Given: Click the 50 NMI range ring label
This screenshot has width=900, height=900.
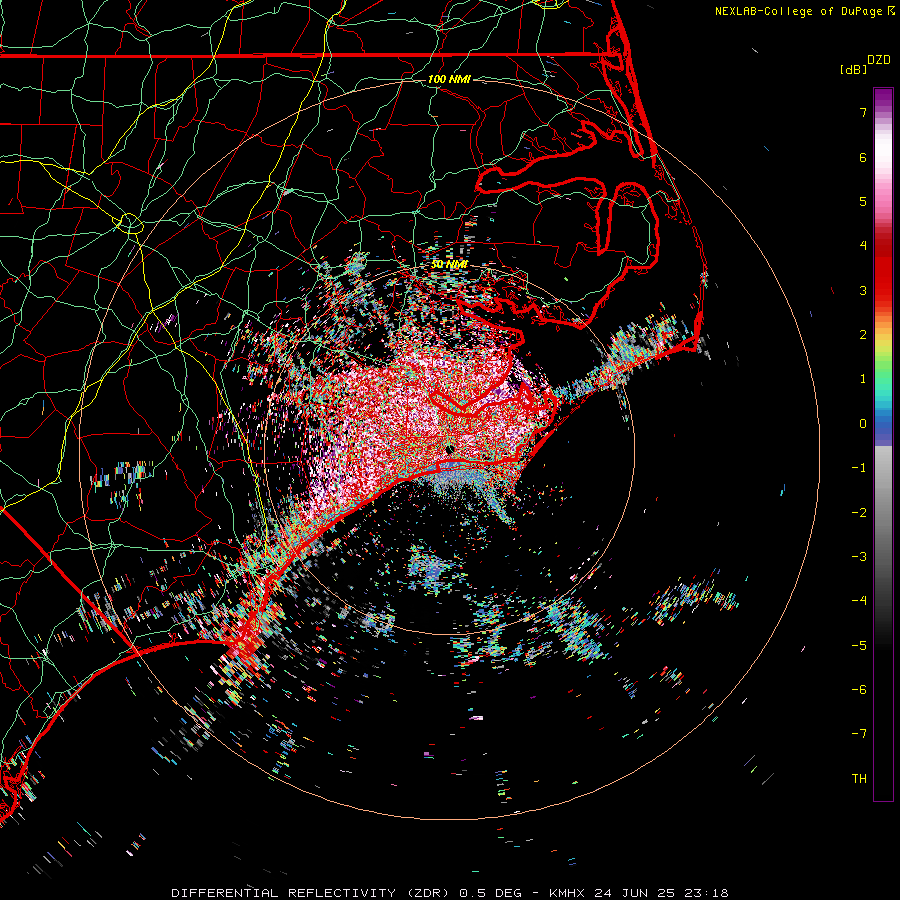Looking at the screenshot, I should pyautogui.click(x=449, y=264).
